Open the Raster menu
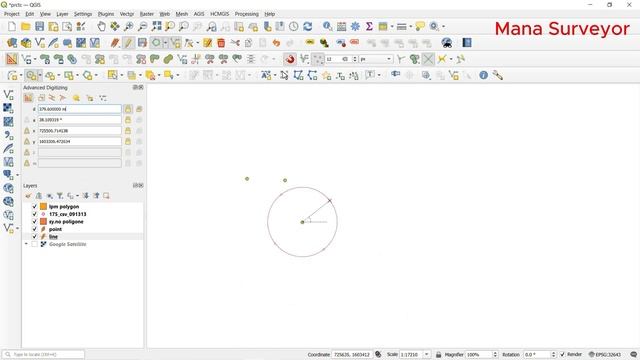640x360 pixels. [x=147, y=14]
